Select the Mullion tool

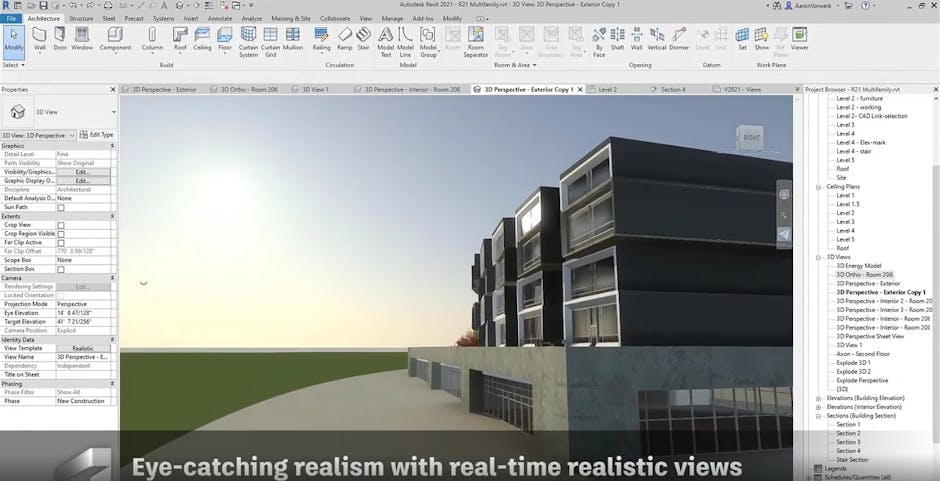coord(293,39)
